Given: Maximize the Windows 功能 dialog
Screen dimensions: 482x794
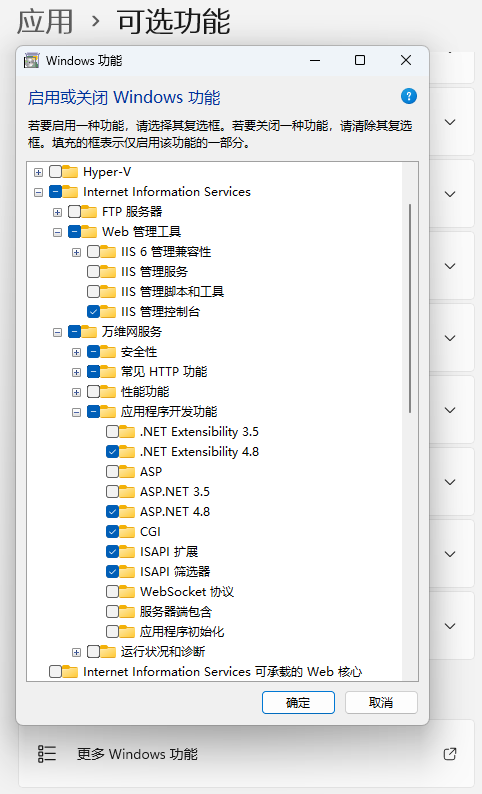Looking at the screenshot, I should (x=360, y=60).
